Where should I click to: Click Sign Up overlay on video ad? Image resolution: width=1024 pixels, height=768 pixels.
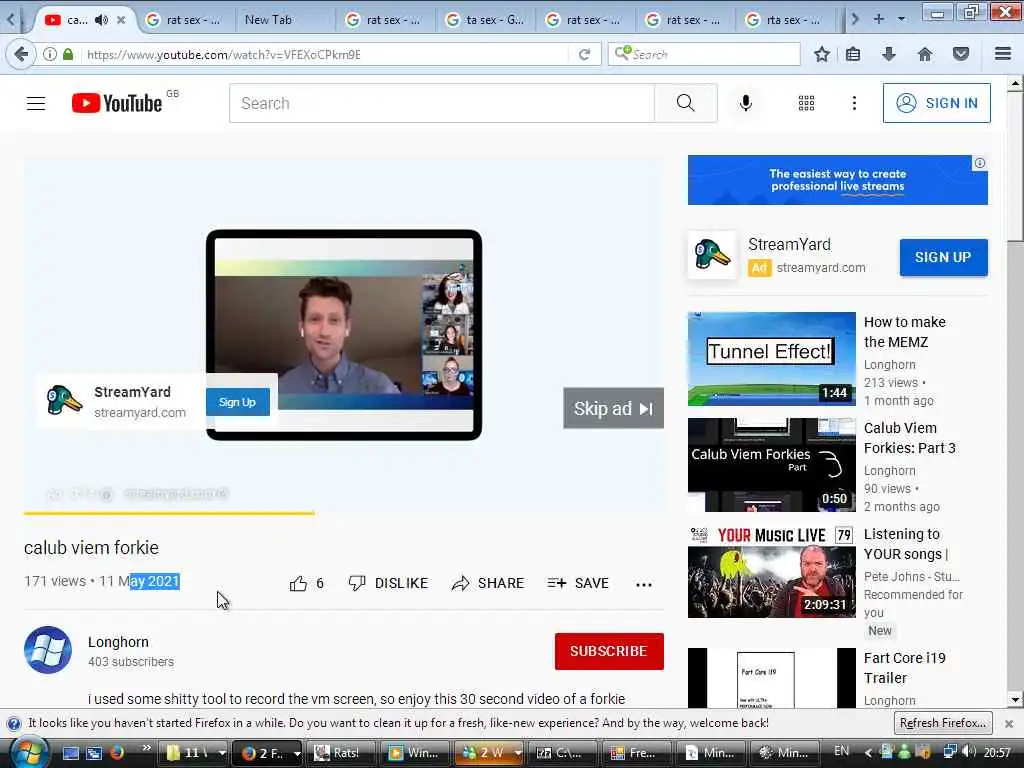click(238, 402)
